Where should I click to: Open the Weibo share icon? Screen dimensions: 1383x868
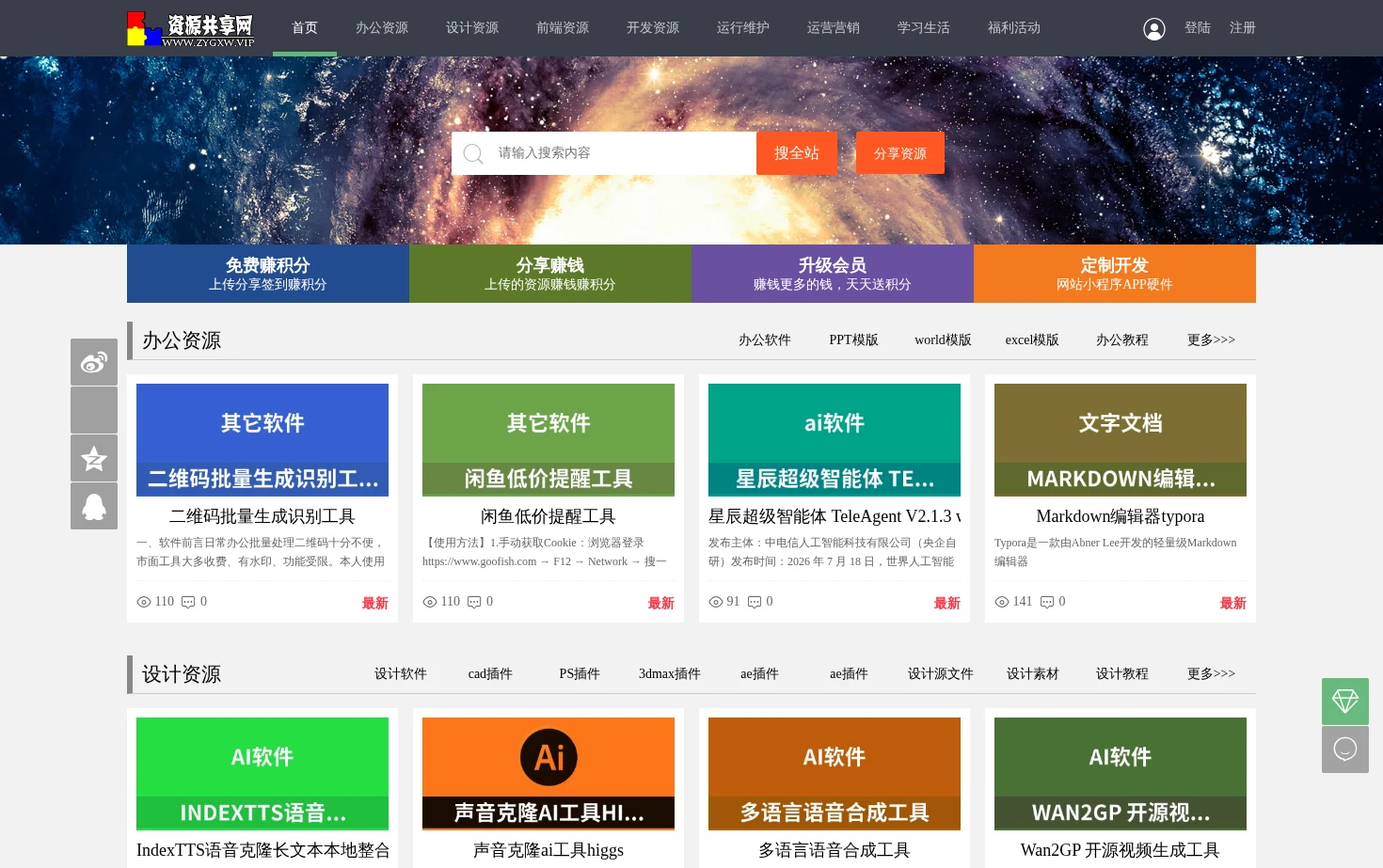[94, 362]
